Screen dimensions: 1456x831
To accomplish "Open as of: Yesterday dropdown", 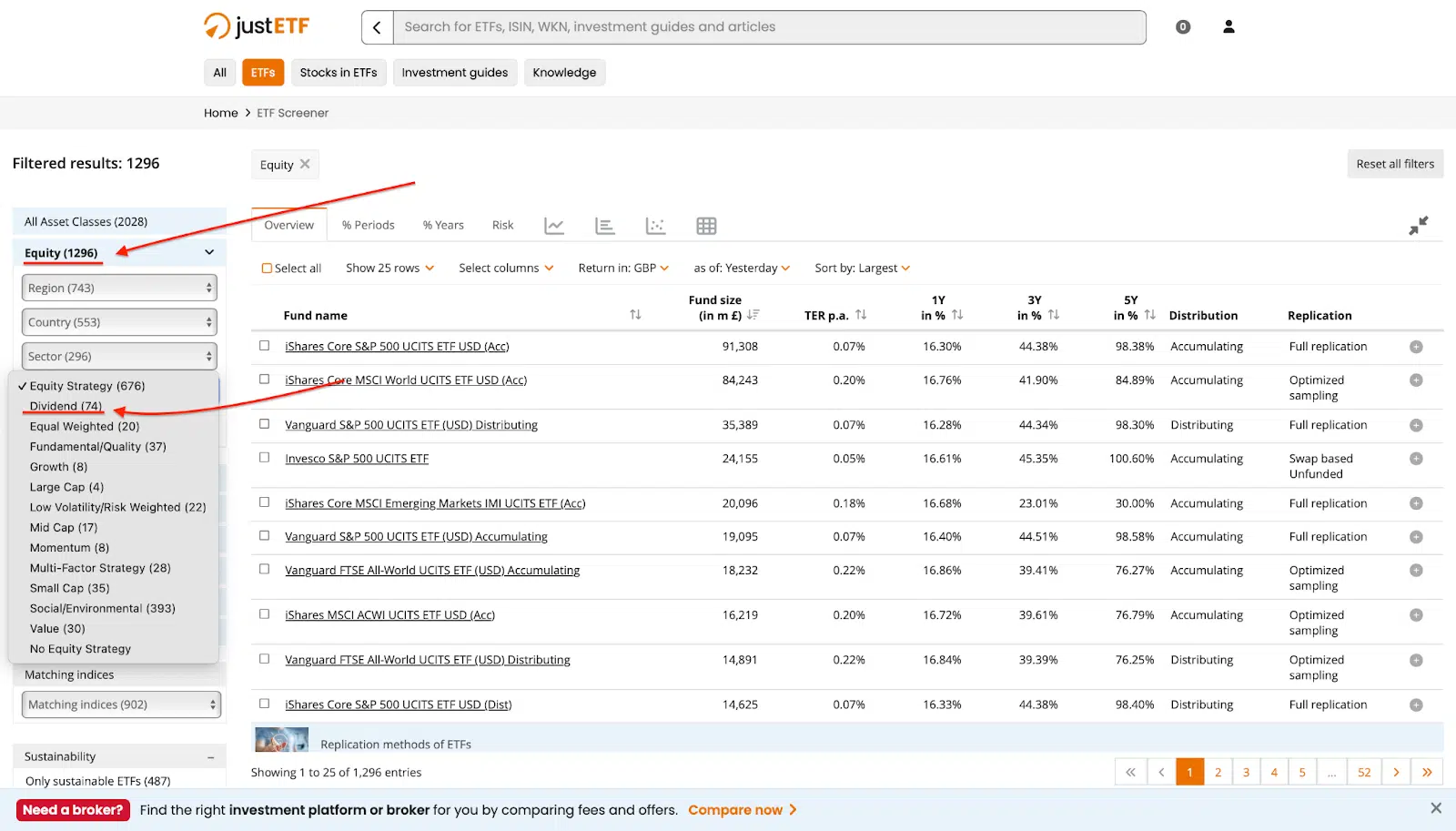I will pyautogui.click(x=742, y=269).
